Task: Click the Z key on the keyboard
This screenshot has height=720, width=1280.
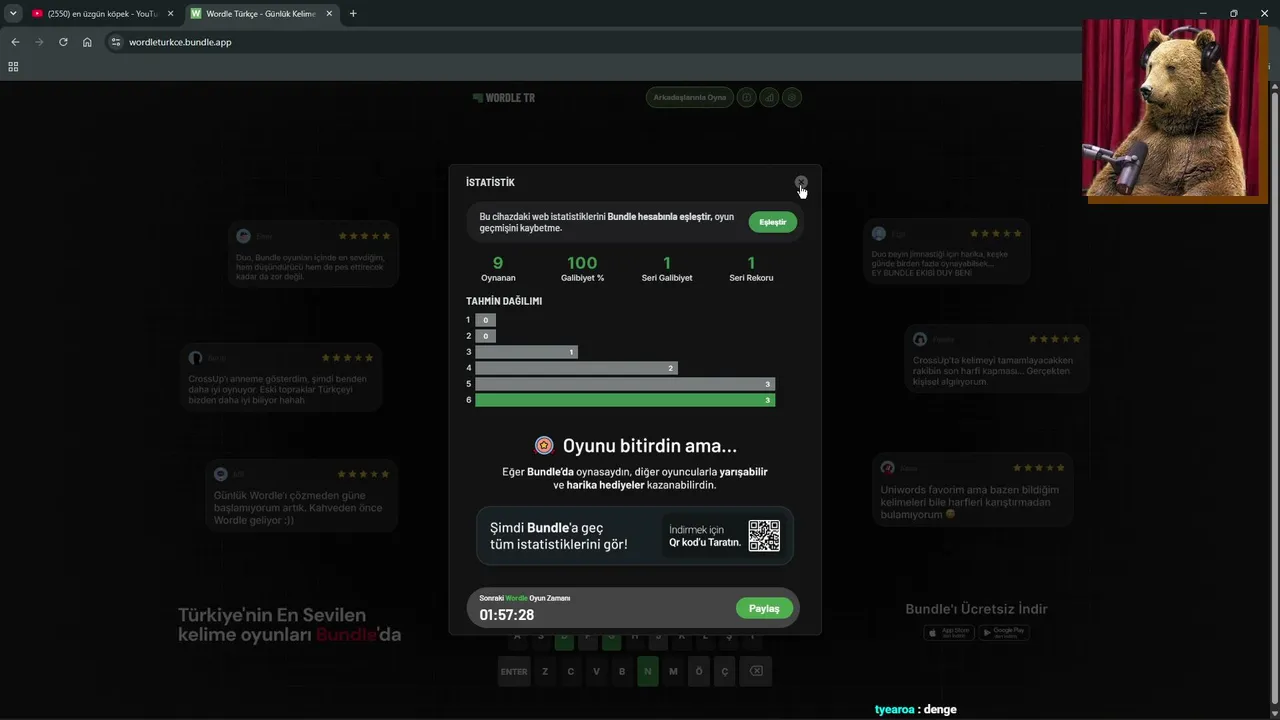Action: click(545, 671)
